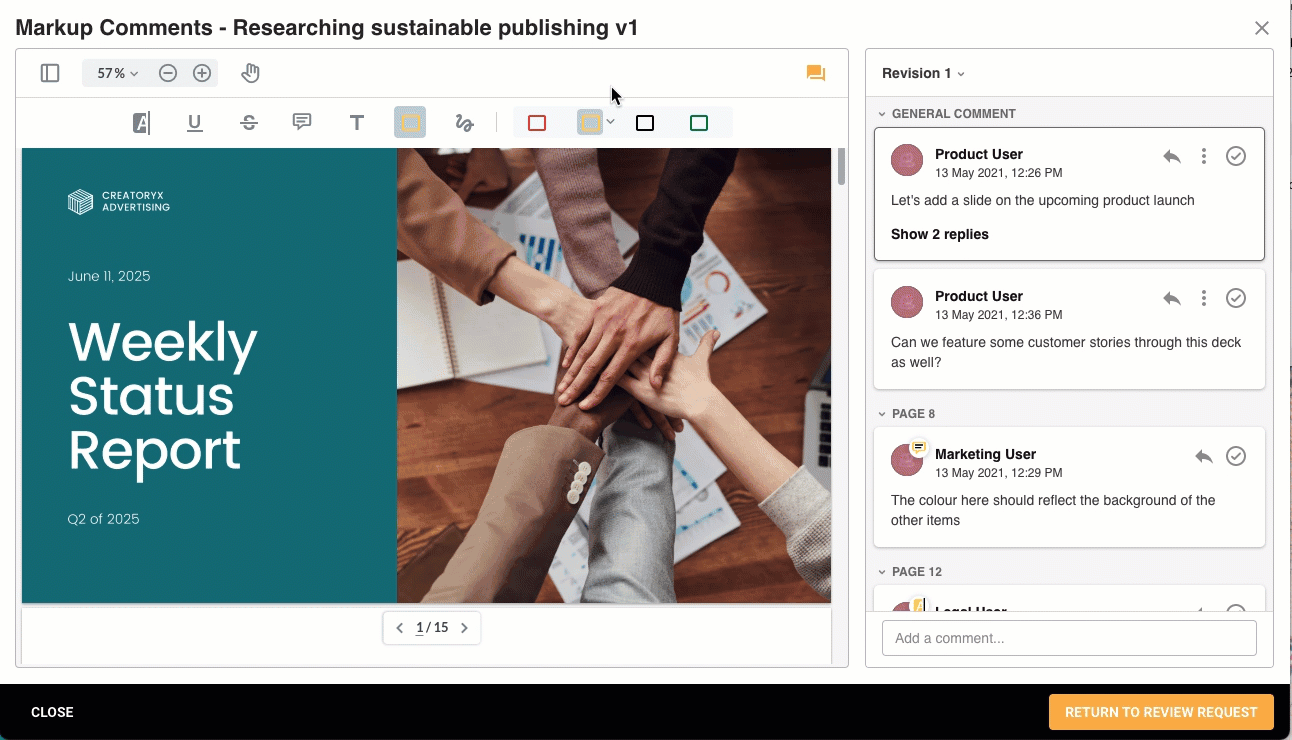
Task: Select the freehand drawing tool
Action: pos(464,123)
